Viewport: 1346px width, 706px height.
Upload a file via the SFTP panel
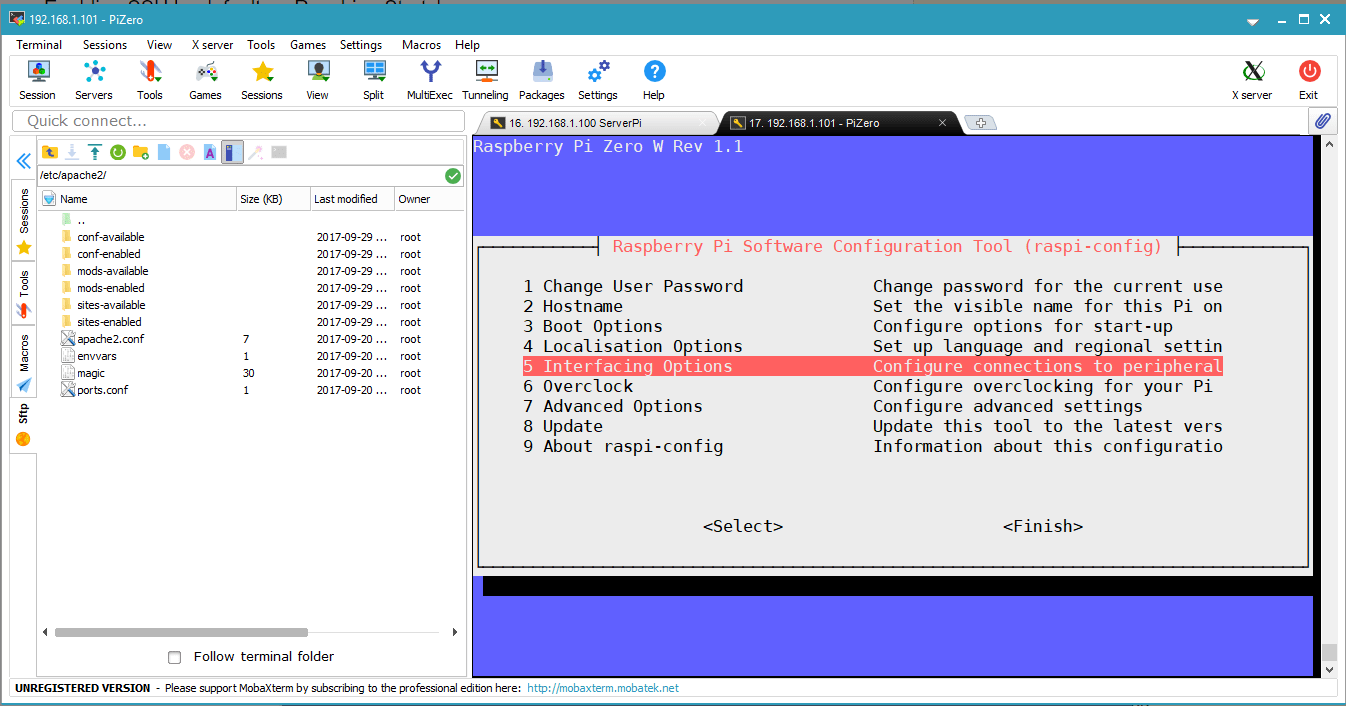click(x=94, y=152)
